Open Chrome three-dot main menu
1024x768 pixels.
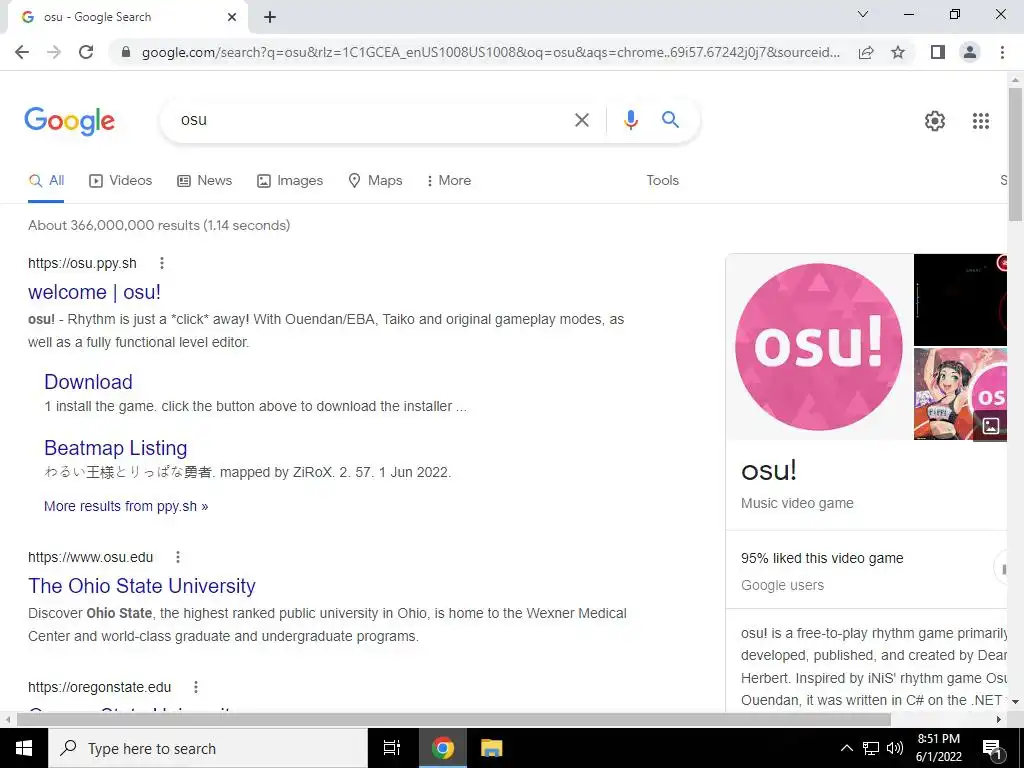click(1002, 52)
